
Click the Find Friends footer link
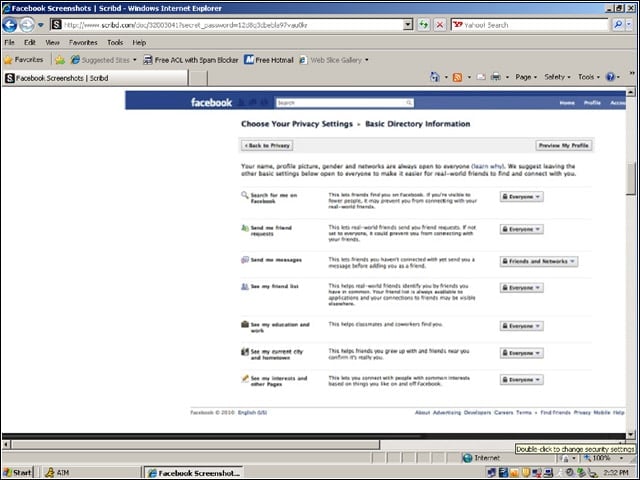[x=555, y=413]
